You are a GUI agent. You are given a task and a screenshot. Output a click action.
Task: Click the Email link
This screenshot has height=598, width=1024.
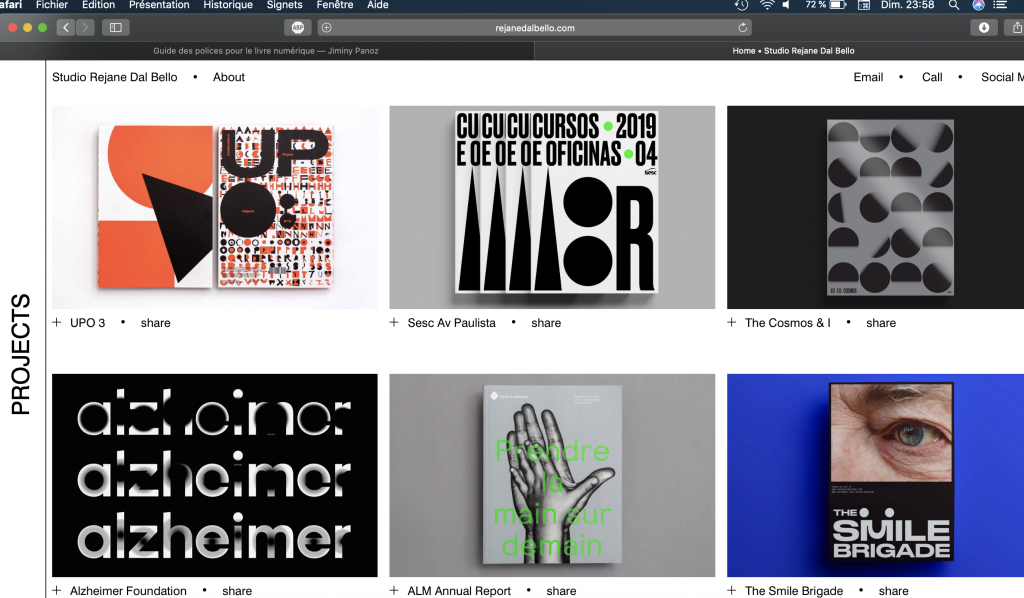coord(868,77)
